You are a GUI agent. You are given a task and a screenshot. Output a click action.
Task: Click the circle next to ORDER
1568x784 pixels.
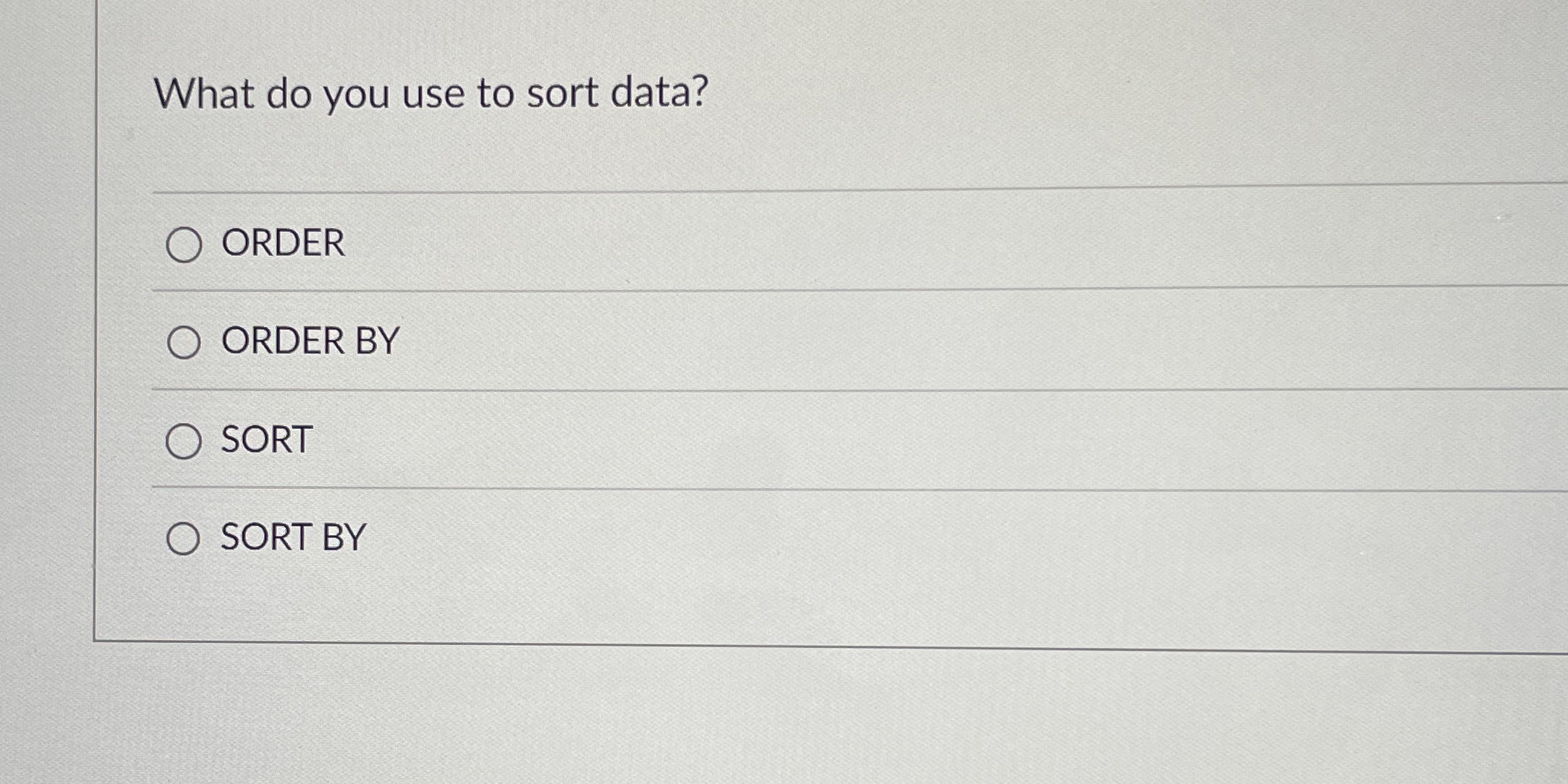(184, 246)
